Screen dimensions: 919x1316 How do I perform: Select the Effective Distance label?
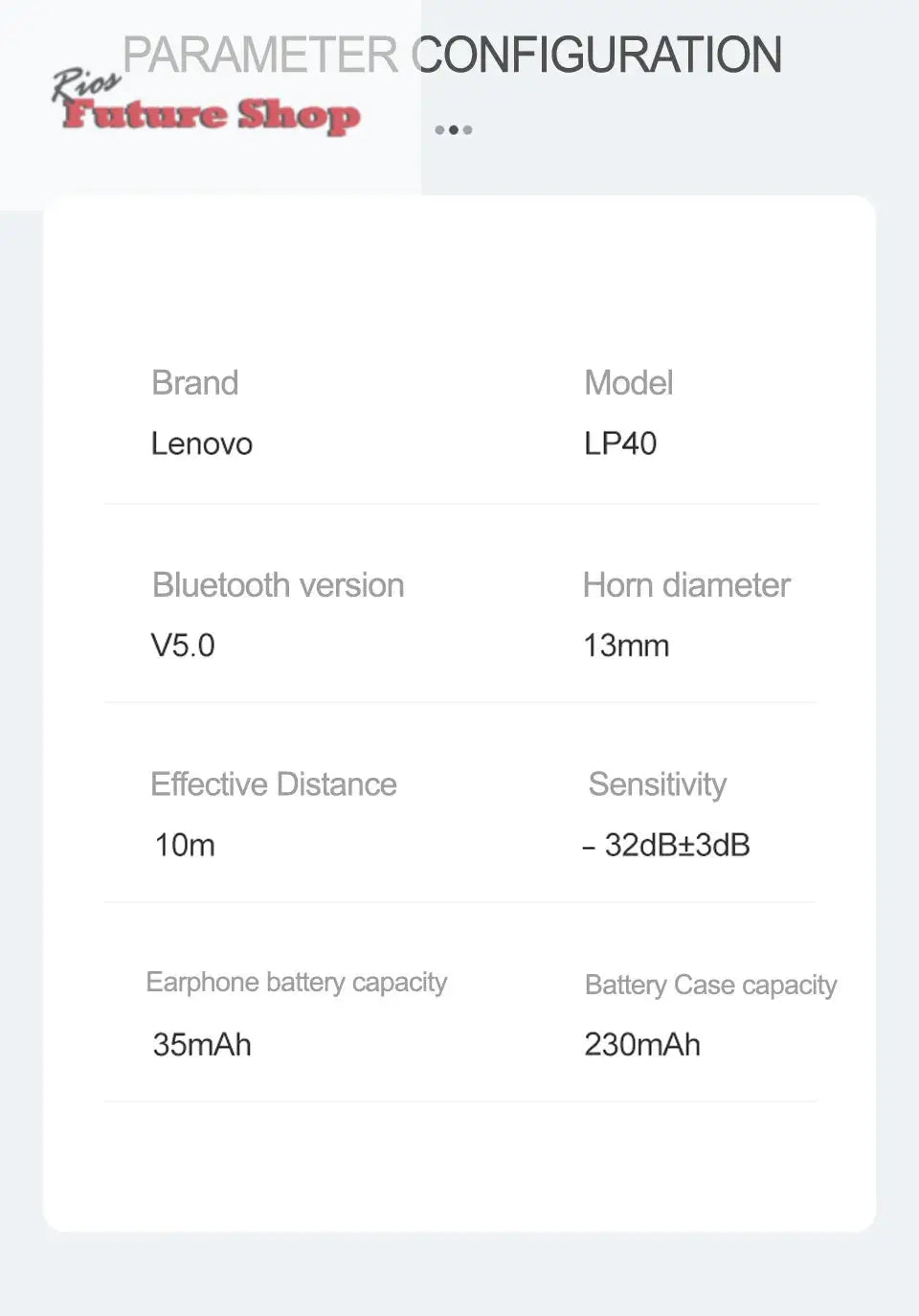tap(274, 784)
